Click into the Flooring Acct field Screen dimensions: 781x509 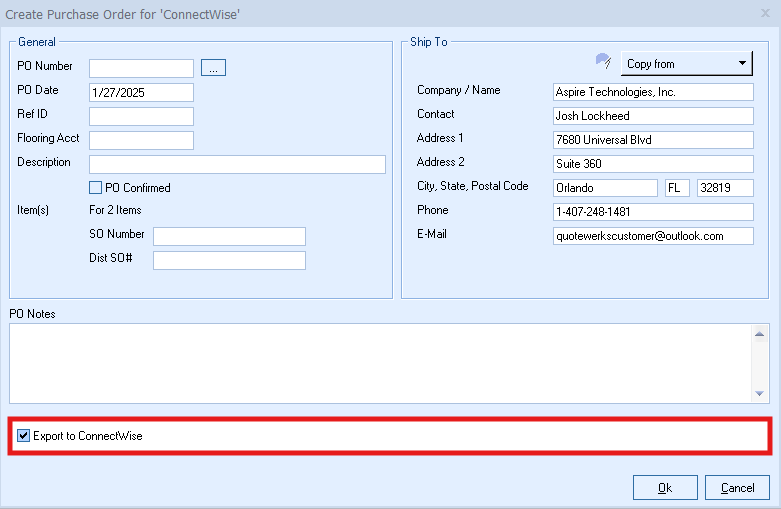pyautogui.click(x=141, y=140)
